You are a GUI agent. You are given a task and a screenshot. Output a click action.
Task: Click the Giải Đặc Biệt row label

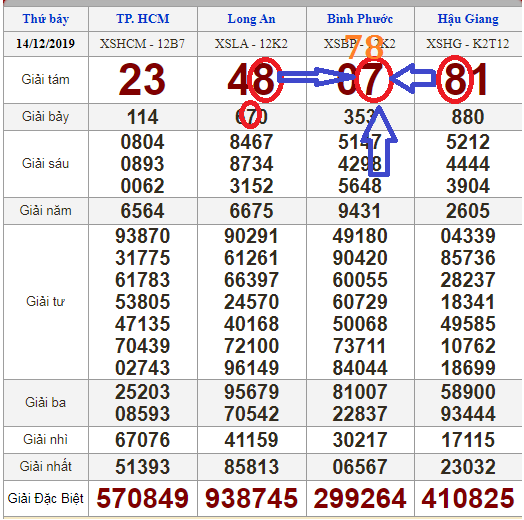[x=46, y=498]
